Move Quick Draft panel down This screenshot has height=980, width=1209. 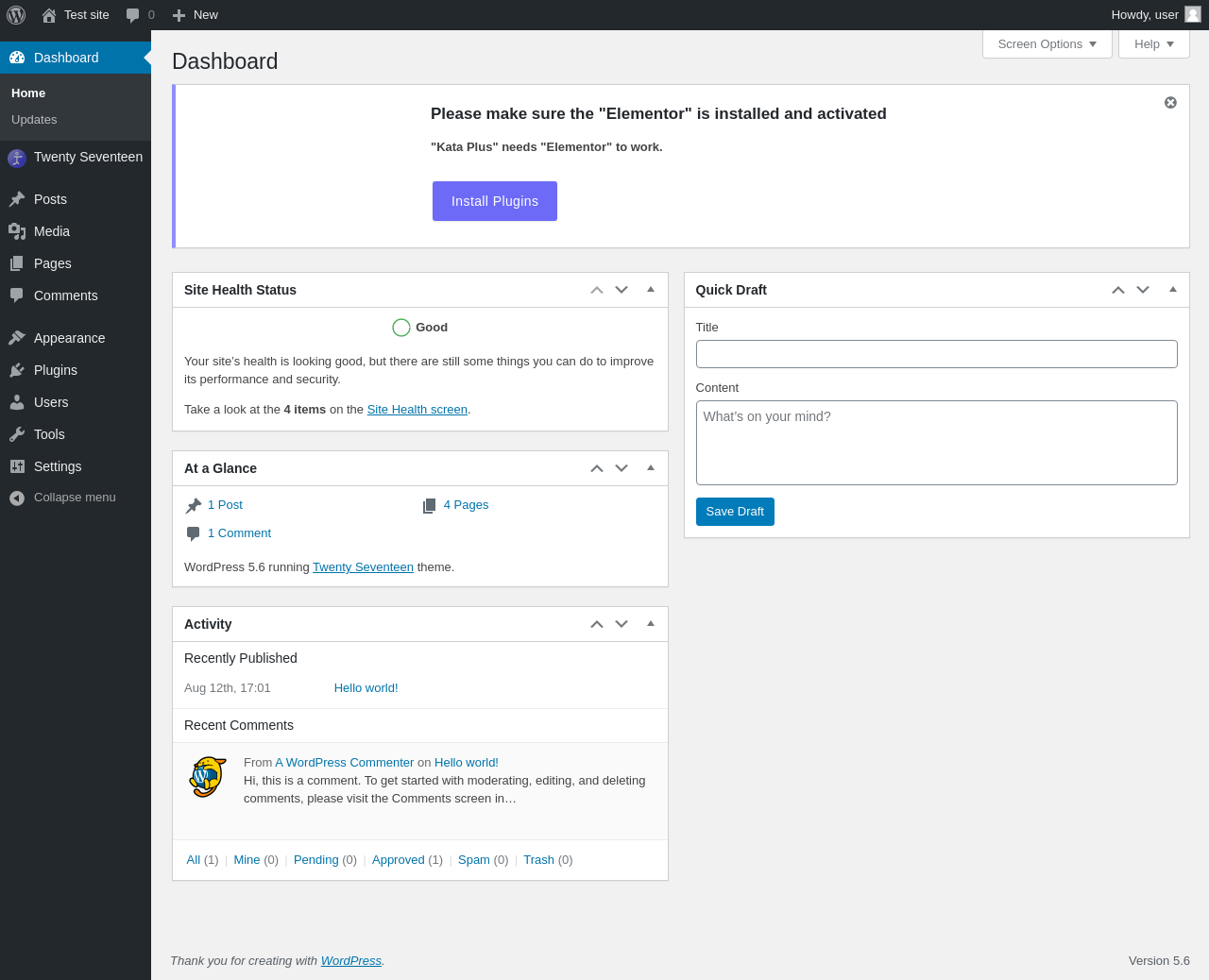[x=1143, y=290]
